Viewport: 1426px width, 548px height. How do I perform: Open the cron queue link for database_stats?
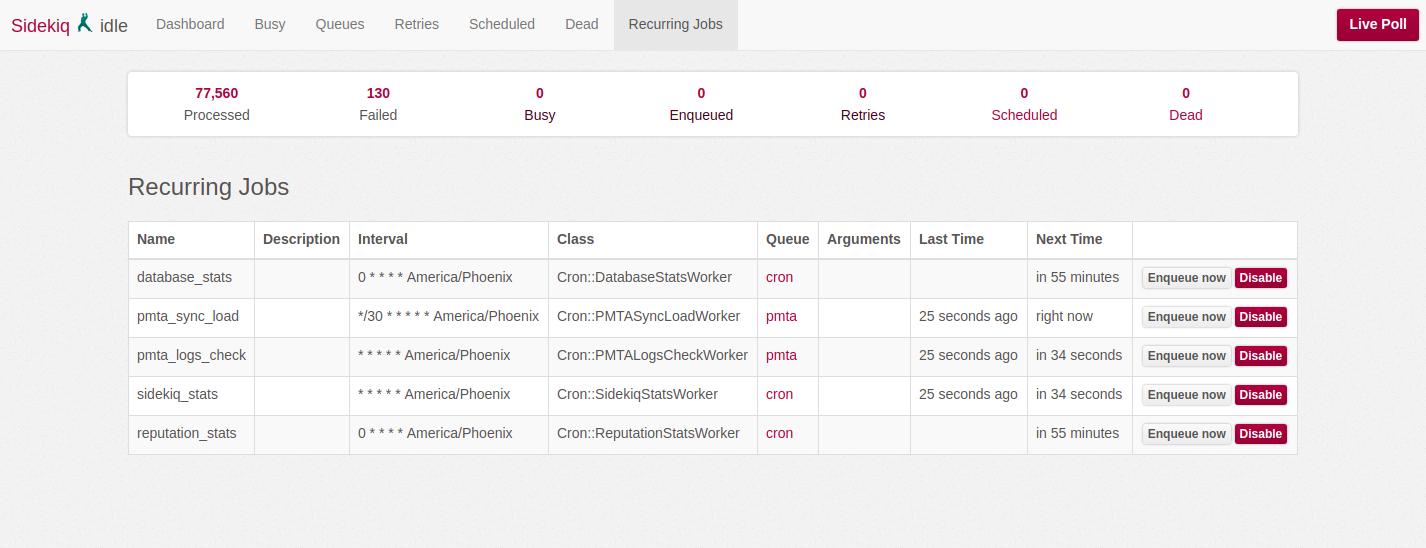pos(779,277)
